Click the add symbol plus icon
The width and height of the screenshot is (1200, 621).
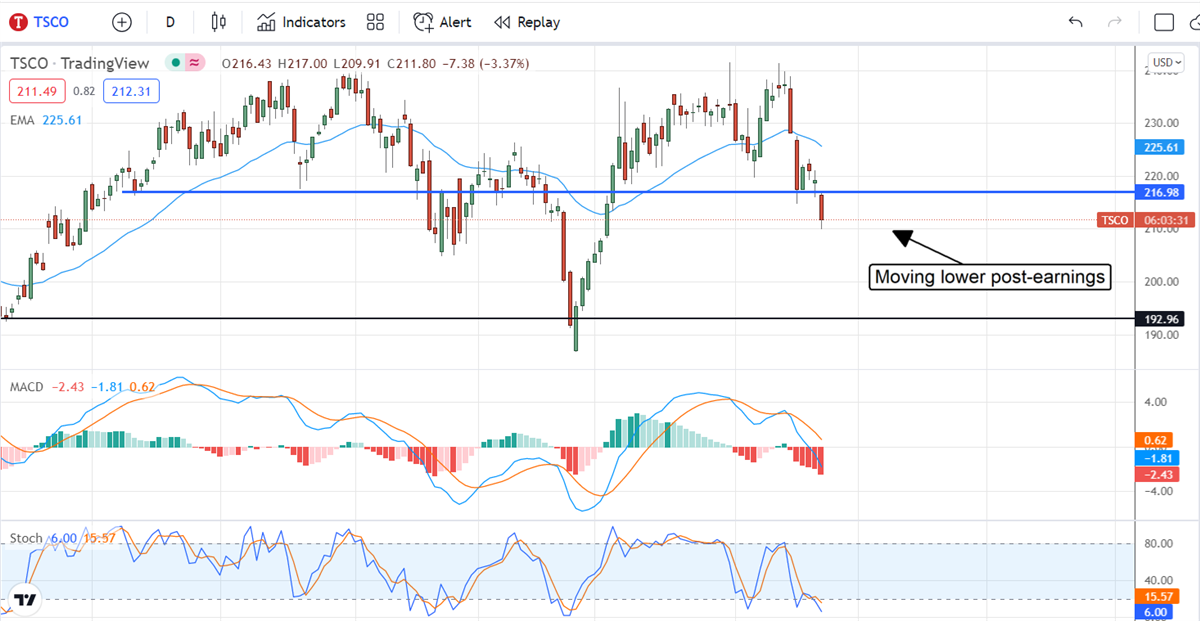[x=122, y=22]
